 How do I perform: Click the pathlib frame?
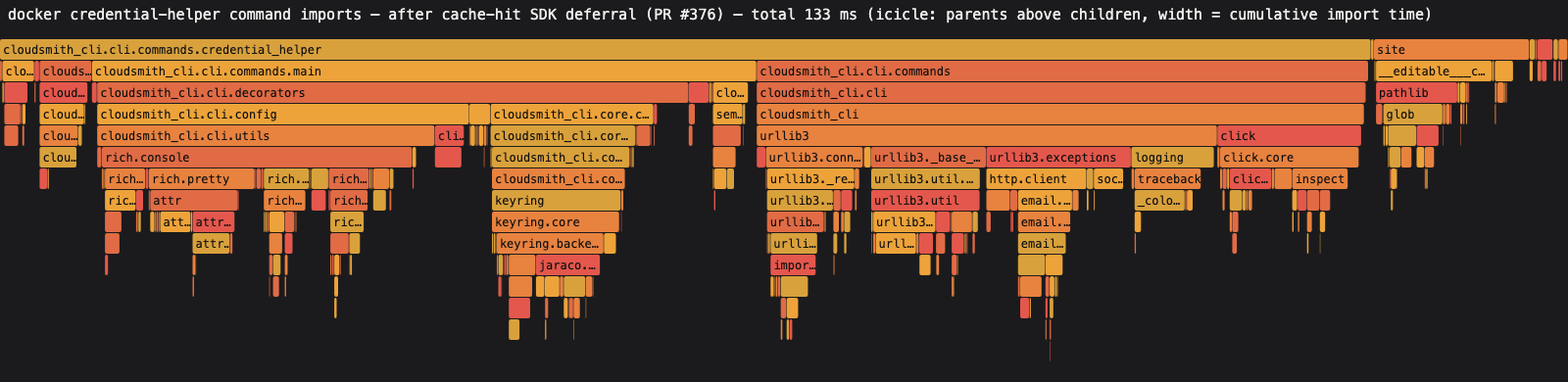point(1417,93)
